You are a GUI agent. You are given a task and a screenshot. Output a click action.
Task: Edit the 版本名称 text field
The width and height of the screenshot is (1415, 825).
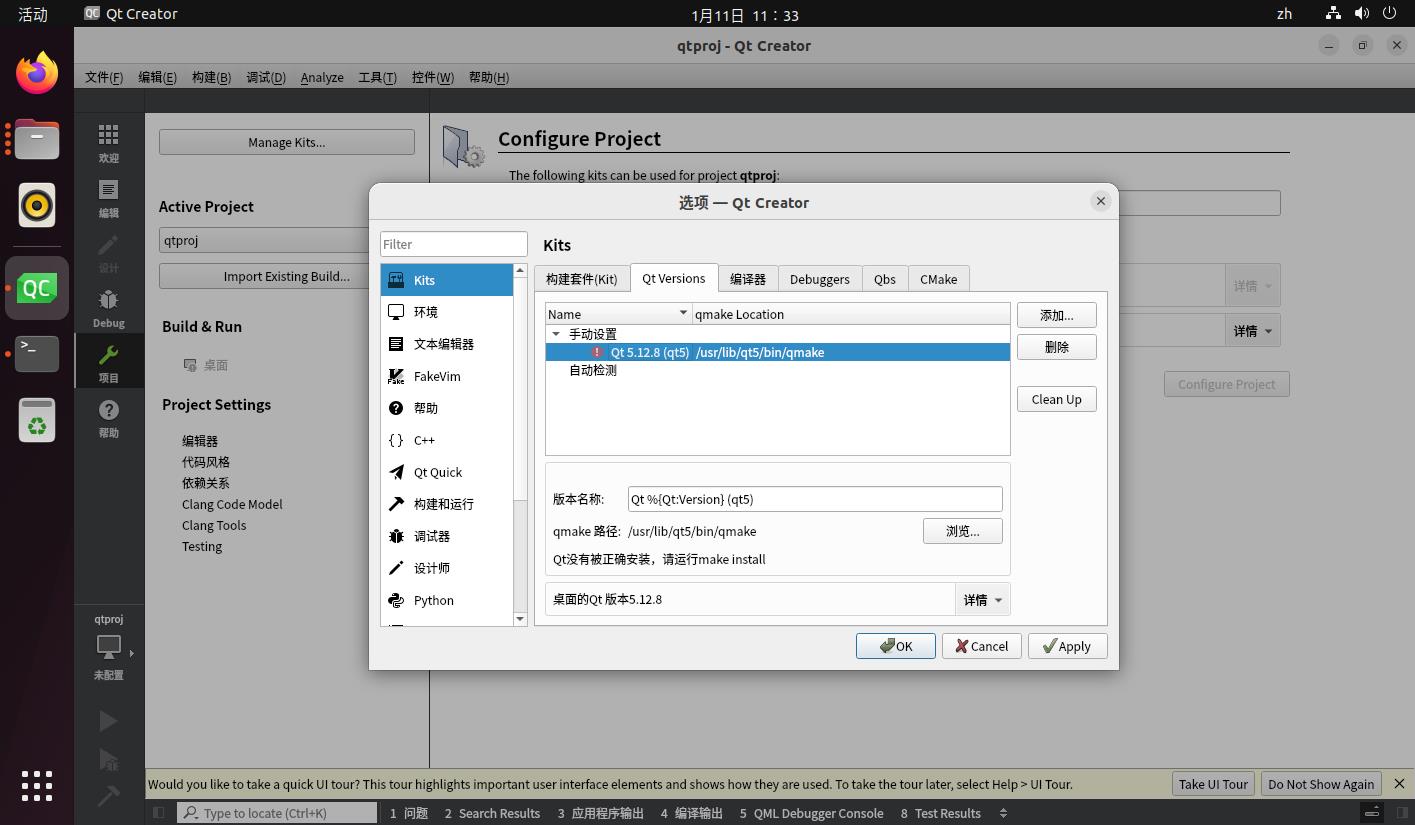point(815,499)
